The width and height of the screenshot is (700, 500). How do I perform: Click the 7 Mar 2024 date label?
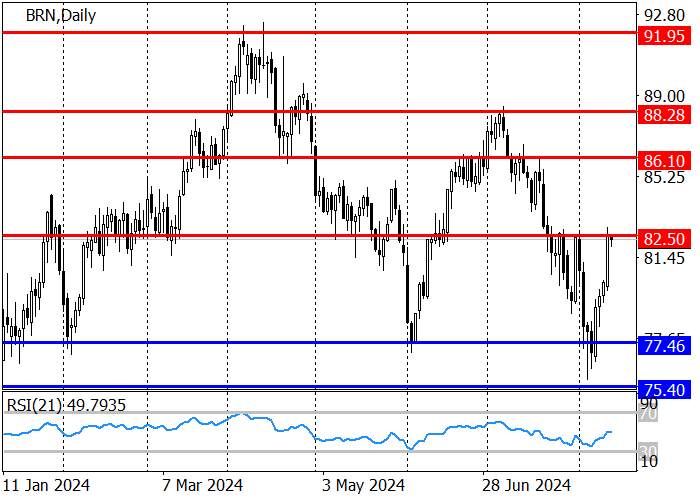[203, 485]
